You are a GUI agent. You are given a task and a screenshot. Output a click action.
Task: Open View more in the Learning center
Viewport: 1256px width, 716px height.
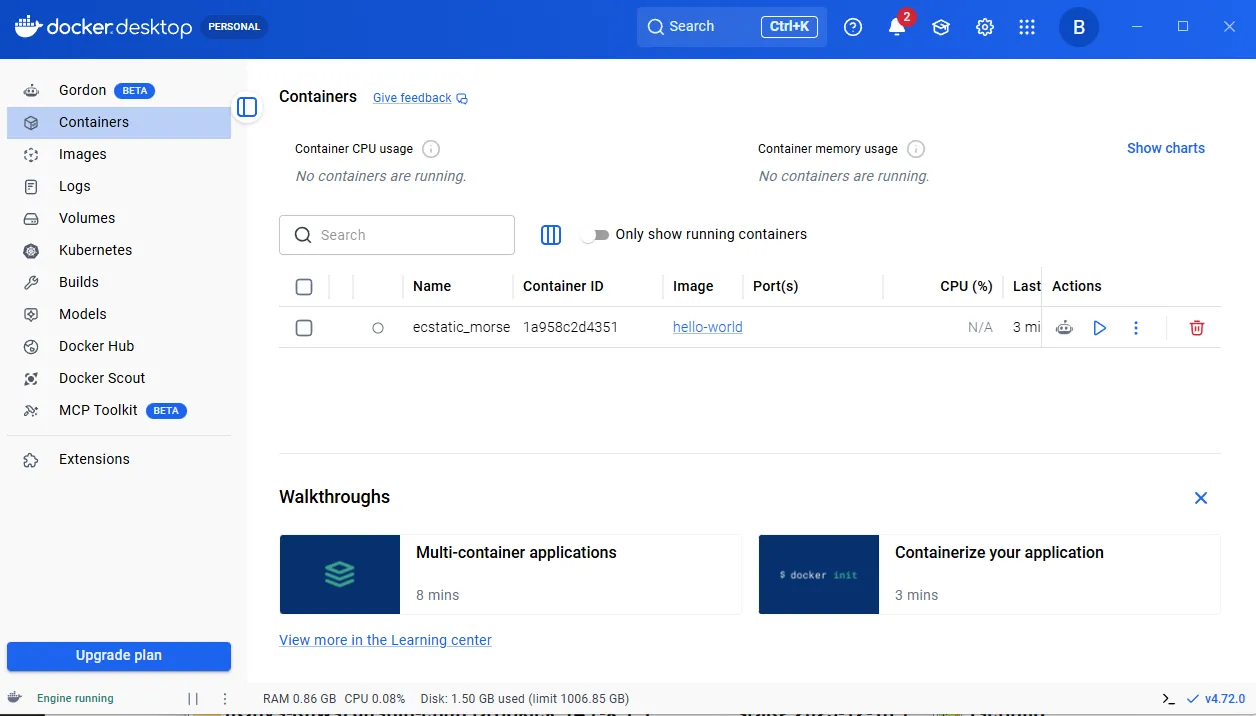(x=385, y=640)
